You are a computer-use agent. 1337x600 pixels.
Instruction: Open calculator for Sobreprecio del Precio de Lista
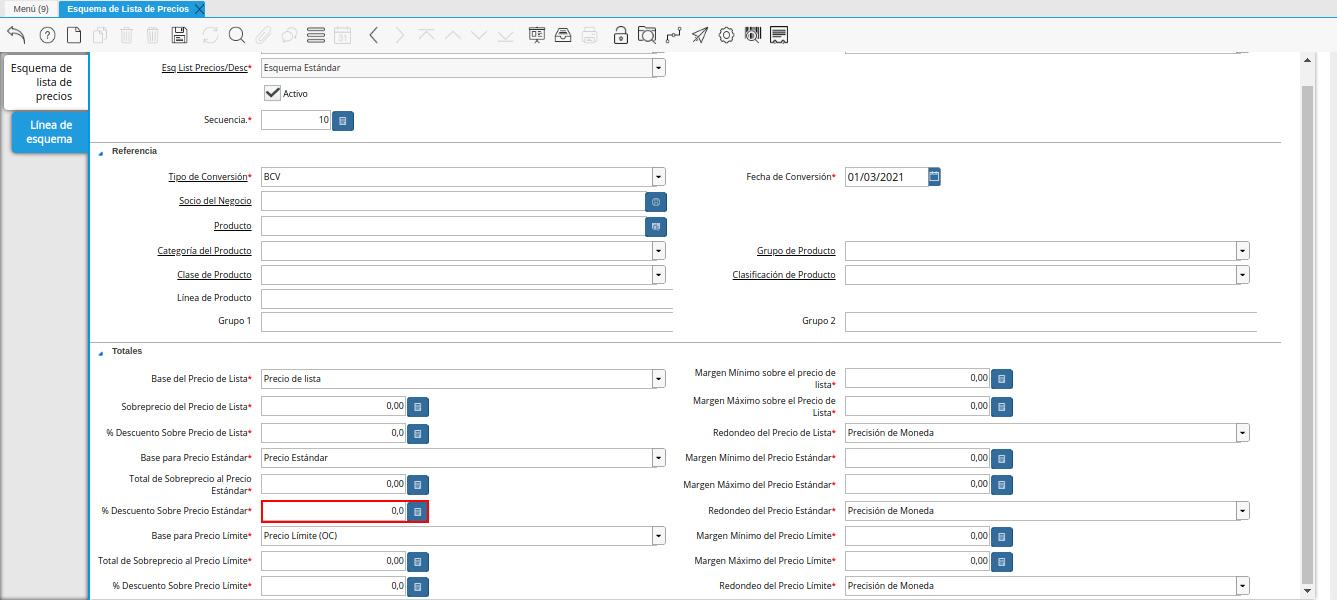418,407
